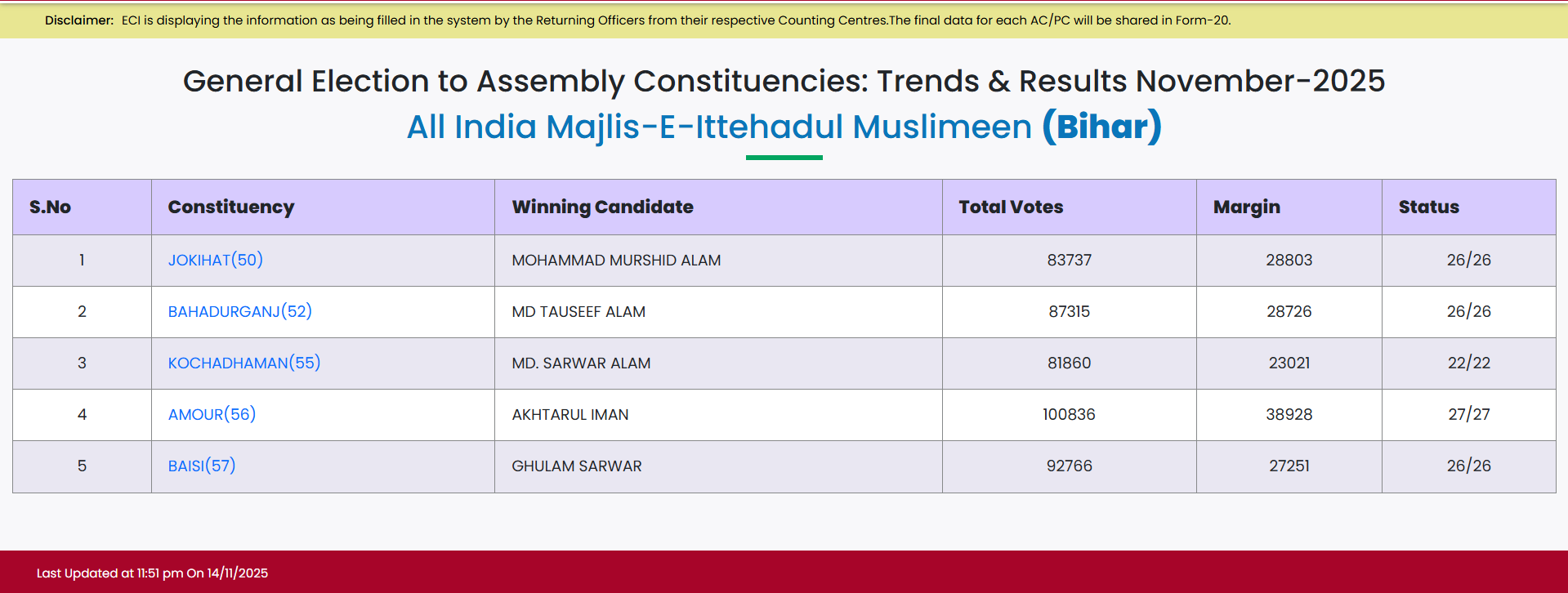Click the AKHTARUL IMAN candidate cell
The height and width of the screenshot is (593, 1568).
click(x=570, y=415)
